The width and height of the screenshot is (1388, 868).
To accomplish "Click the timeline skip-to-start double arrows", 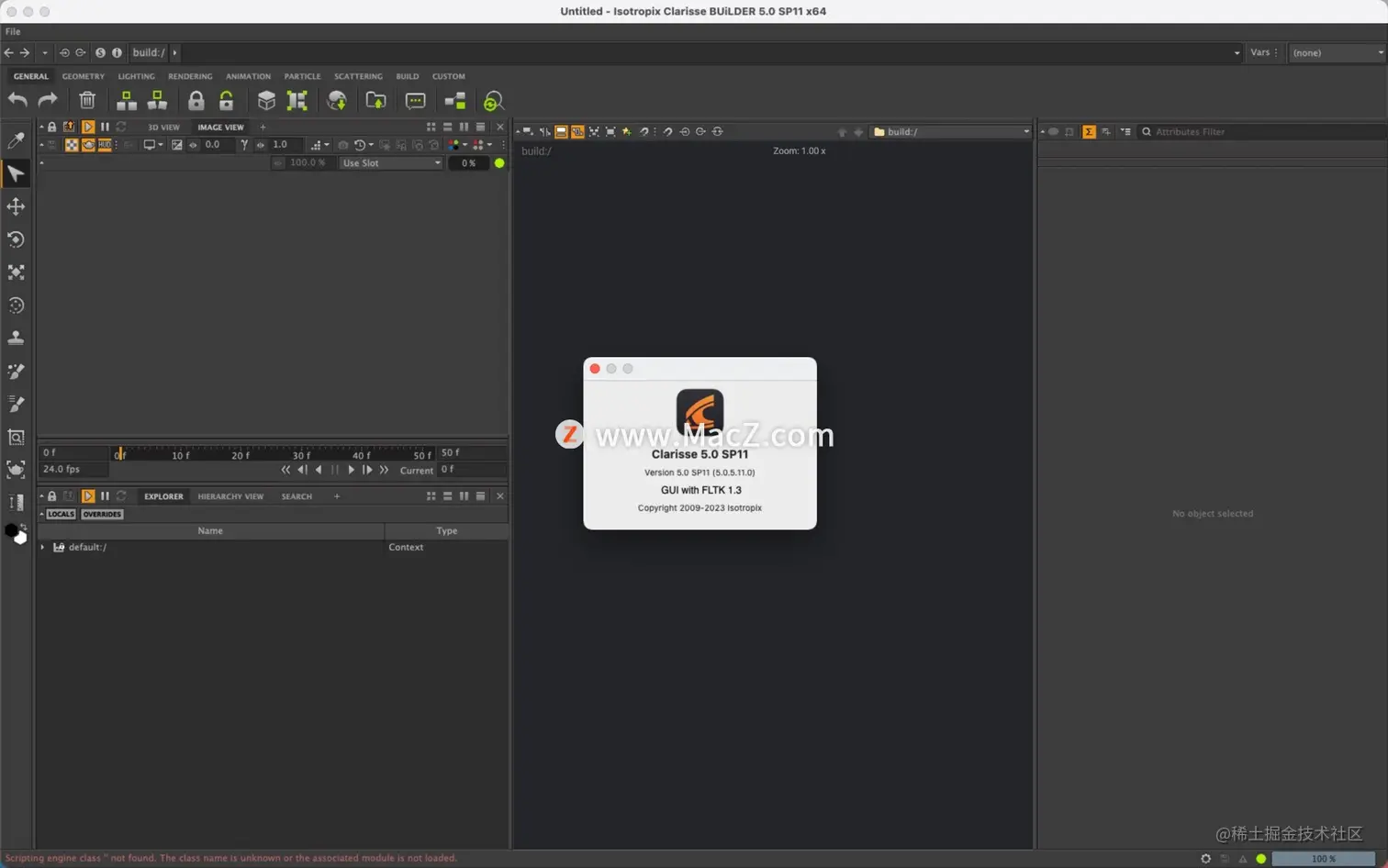I will point(285,470).
